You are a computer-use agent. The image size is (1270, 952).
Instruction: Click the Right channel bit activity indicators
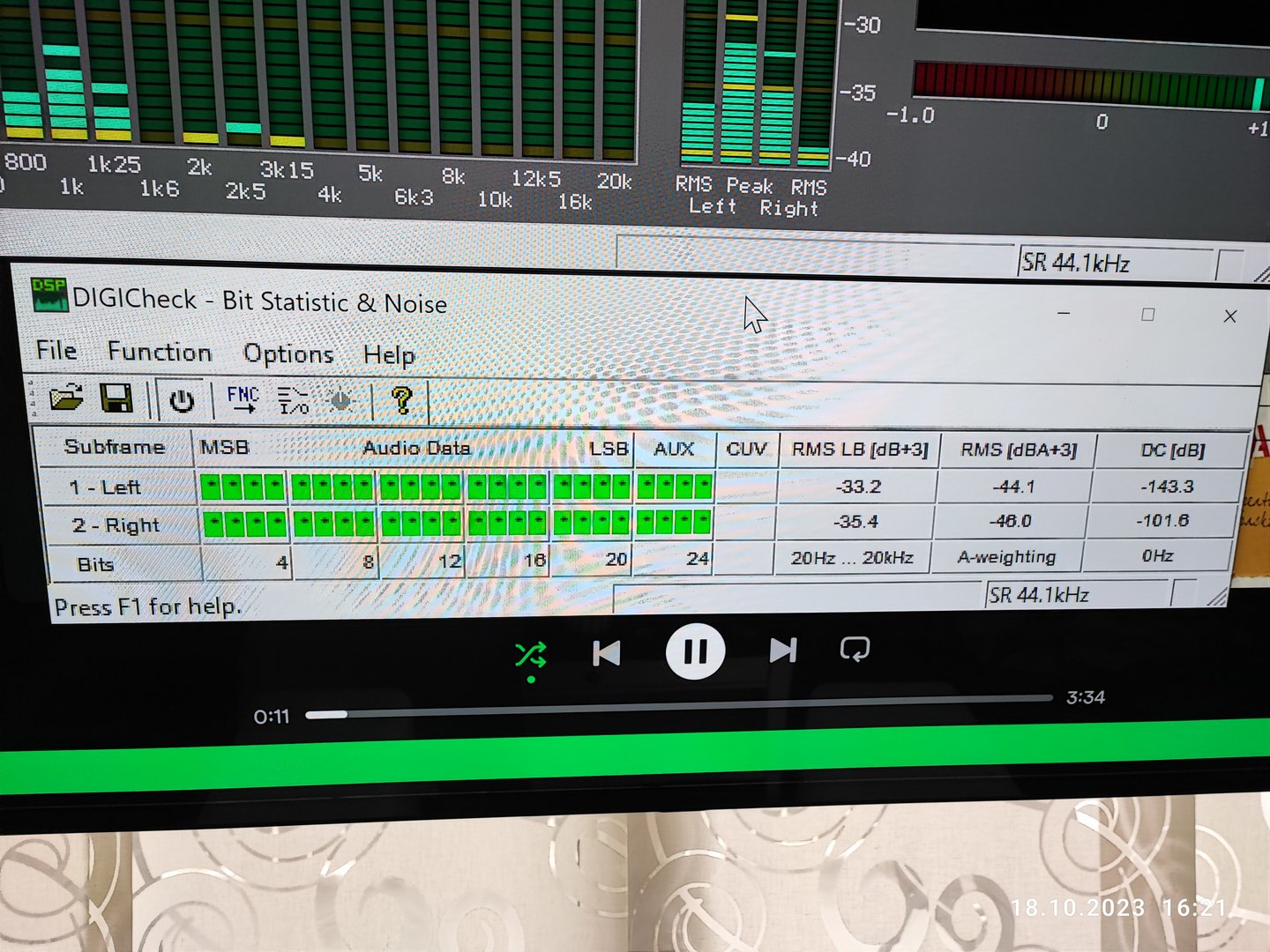click(457, 524)
